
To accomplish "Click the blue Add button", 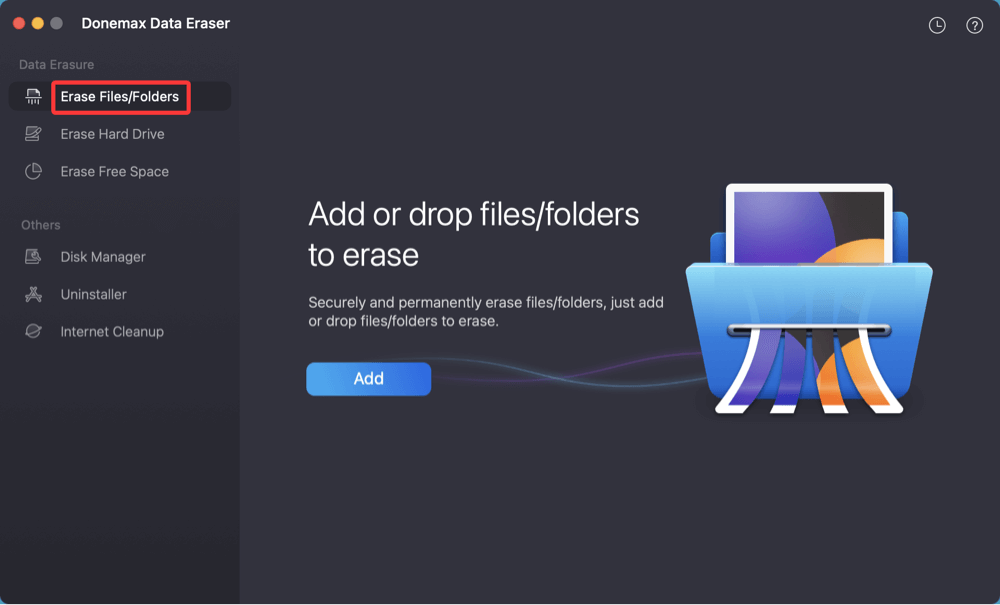I will [x=368, y=378].
